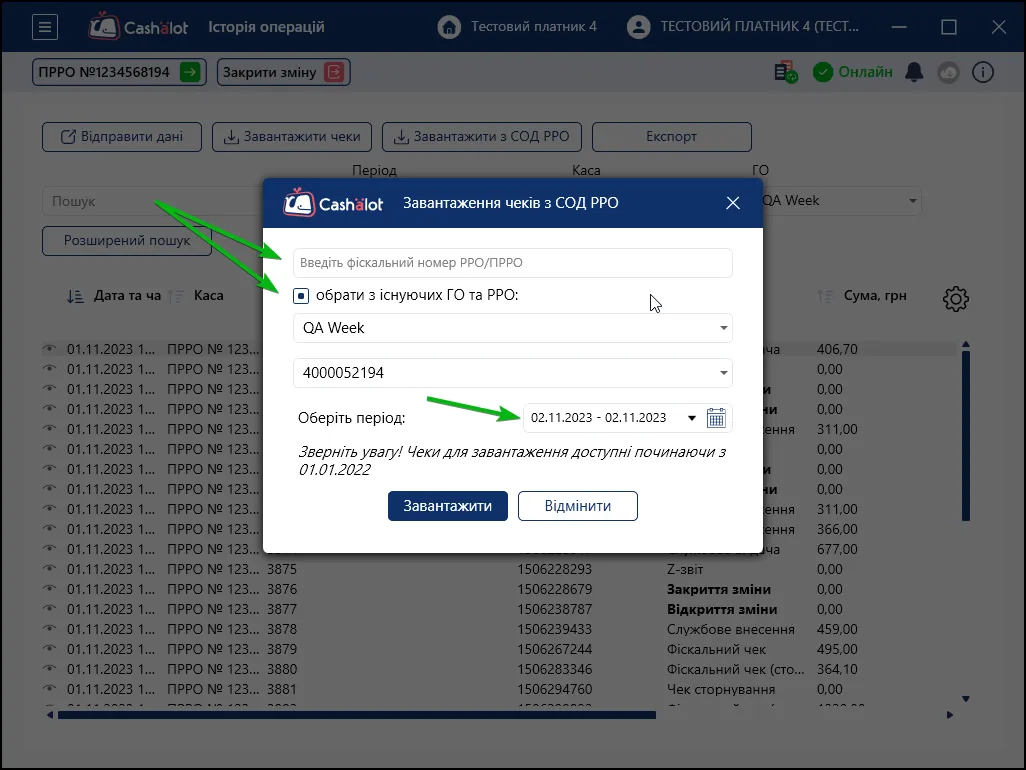Click the home icon beside Тестовий платник 4
This screenshot has width=1026, height=770.
point(449,27)
